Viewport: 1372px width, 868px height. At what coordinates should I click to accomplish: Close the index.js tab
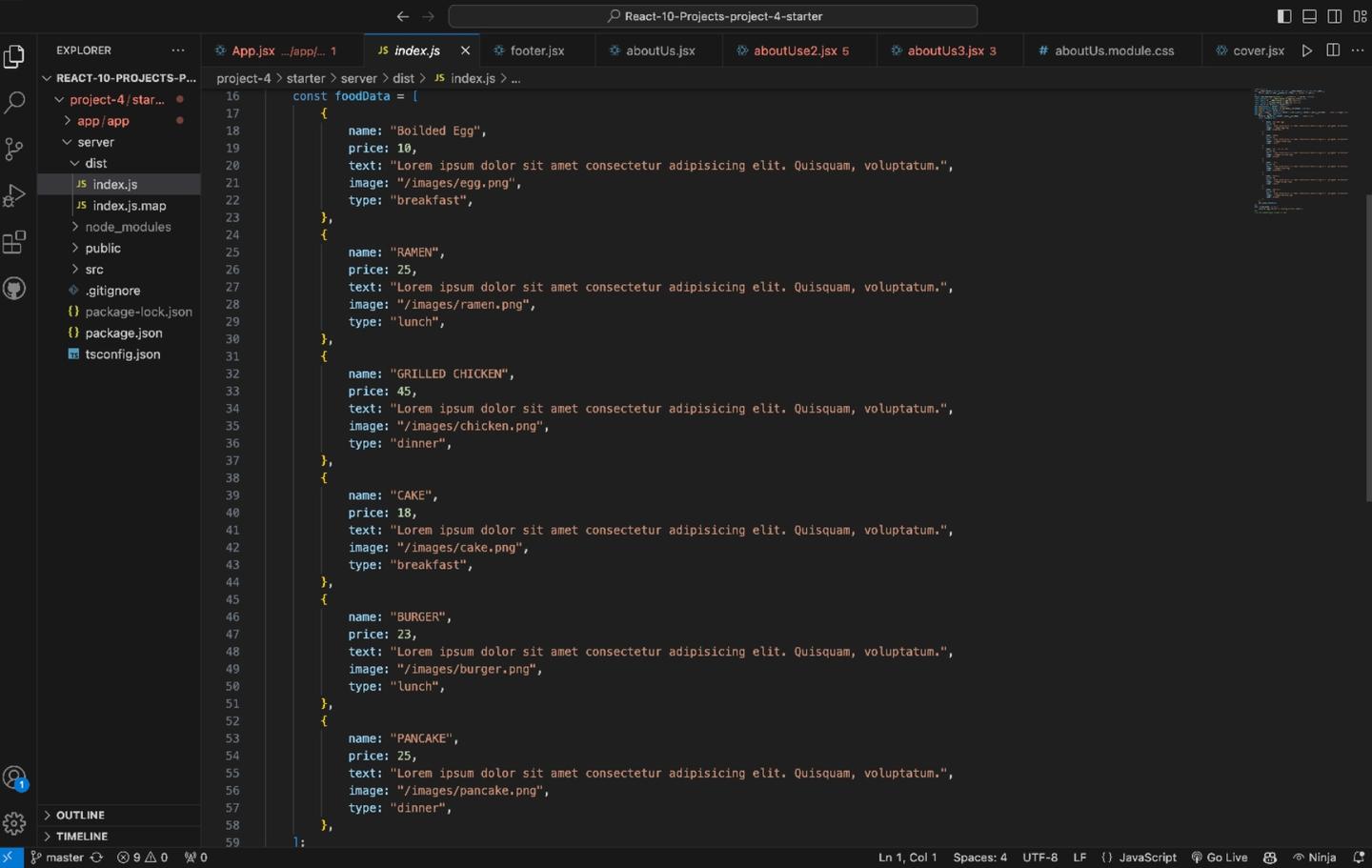coord(465,50)
